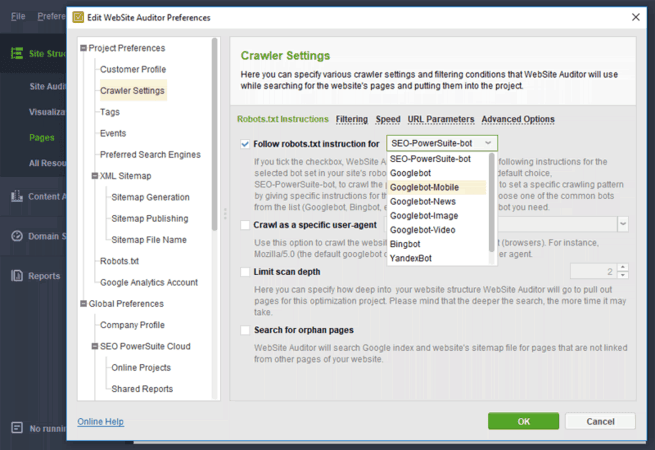Collapse the Global Preferences tree node

[x=84, y=304]
